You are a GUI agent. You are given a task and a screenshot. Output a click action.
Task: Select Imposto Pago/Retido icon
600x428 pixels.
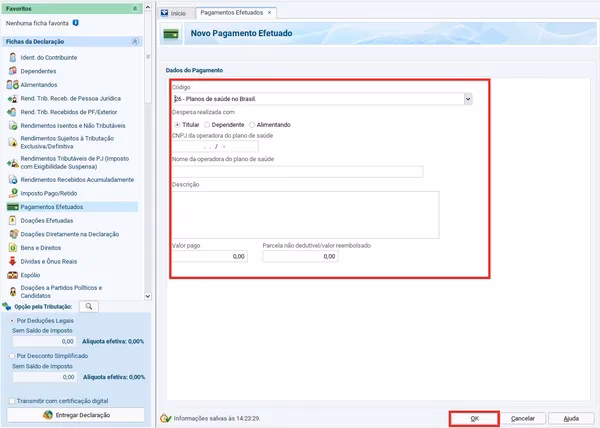tap(12, 193)
